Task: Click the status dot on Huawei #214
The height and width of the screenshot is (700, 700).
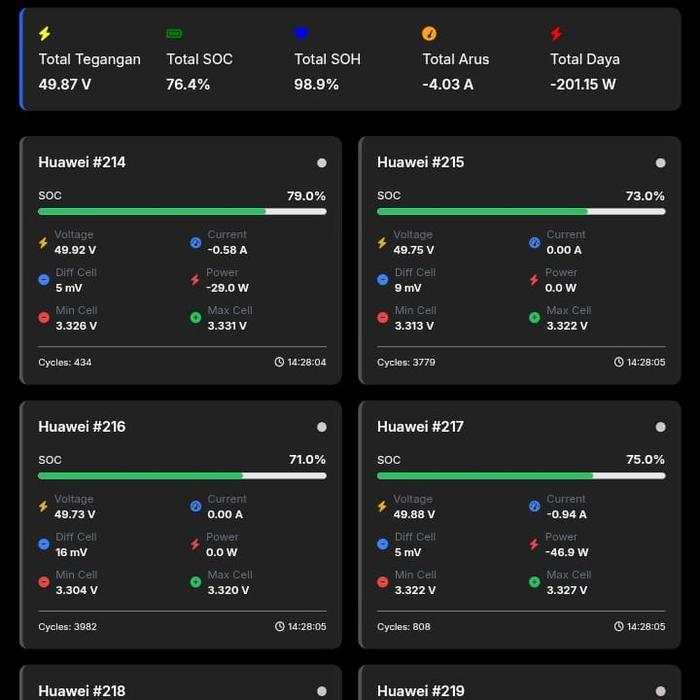Action: 322,163
